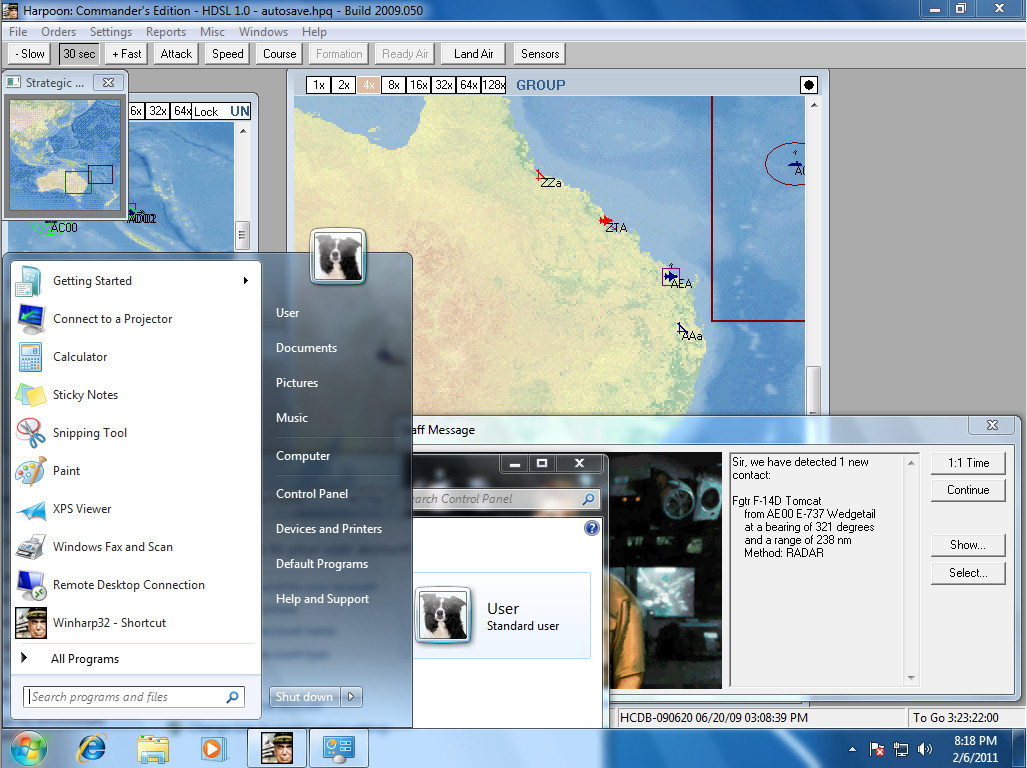Select the AAa unit on the map
The height and width of the screenshot is (768, 1027).
(x=682, y=329)
